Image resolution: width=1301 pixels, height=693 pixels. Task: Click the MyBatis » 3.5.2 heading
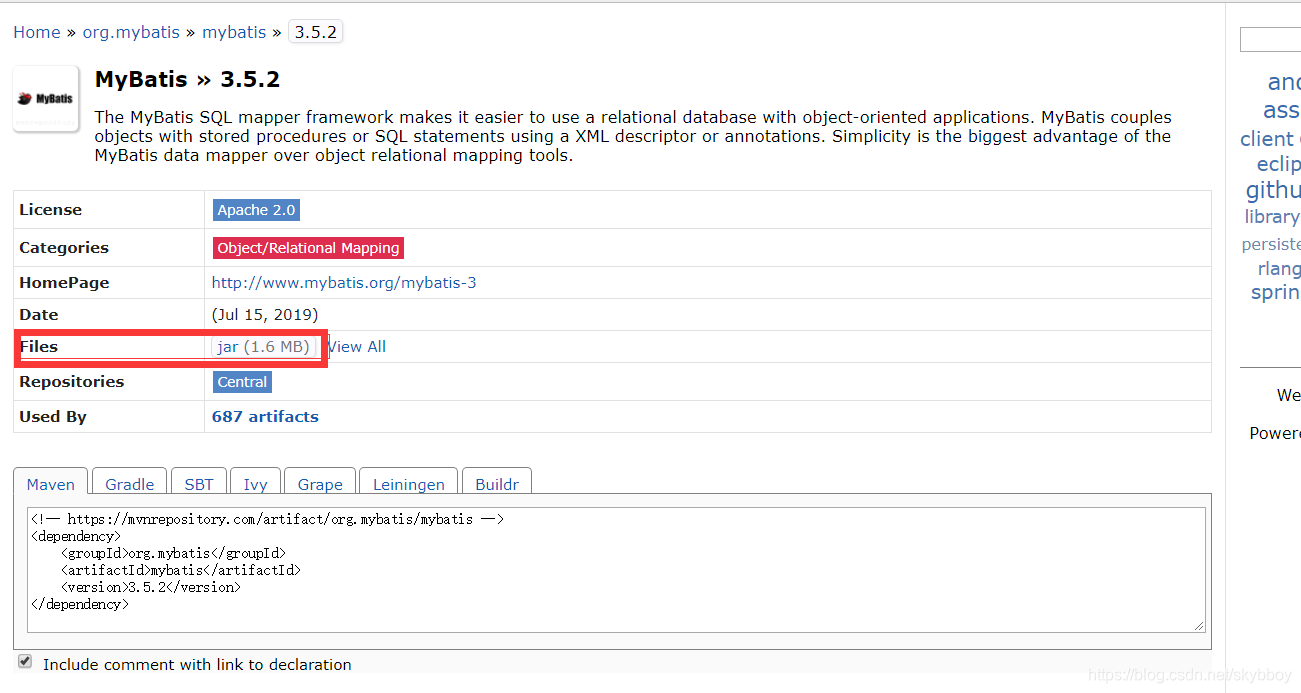click(x=187, y=79)
